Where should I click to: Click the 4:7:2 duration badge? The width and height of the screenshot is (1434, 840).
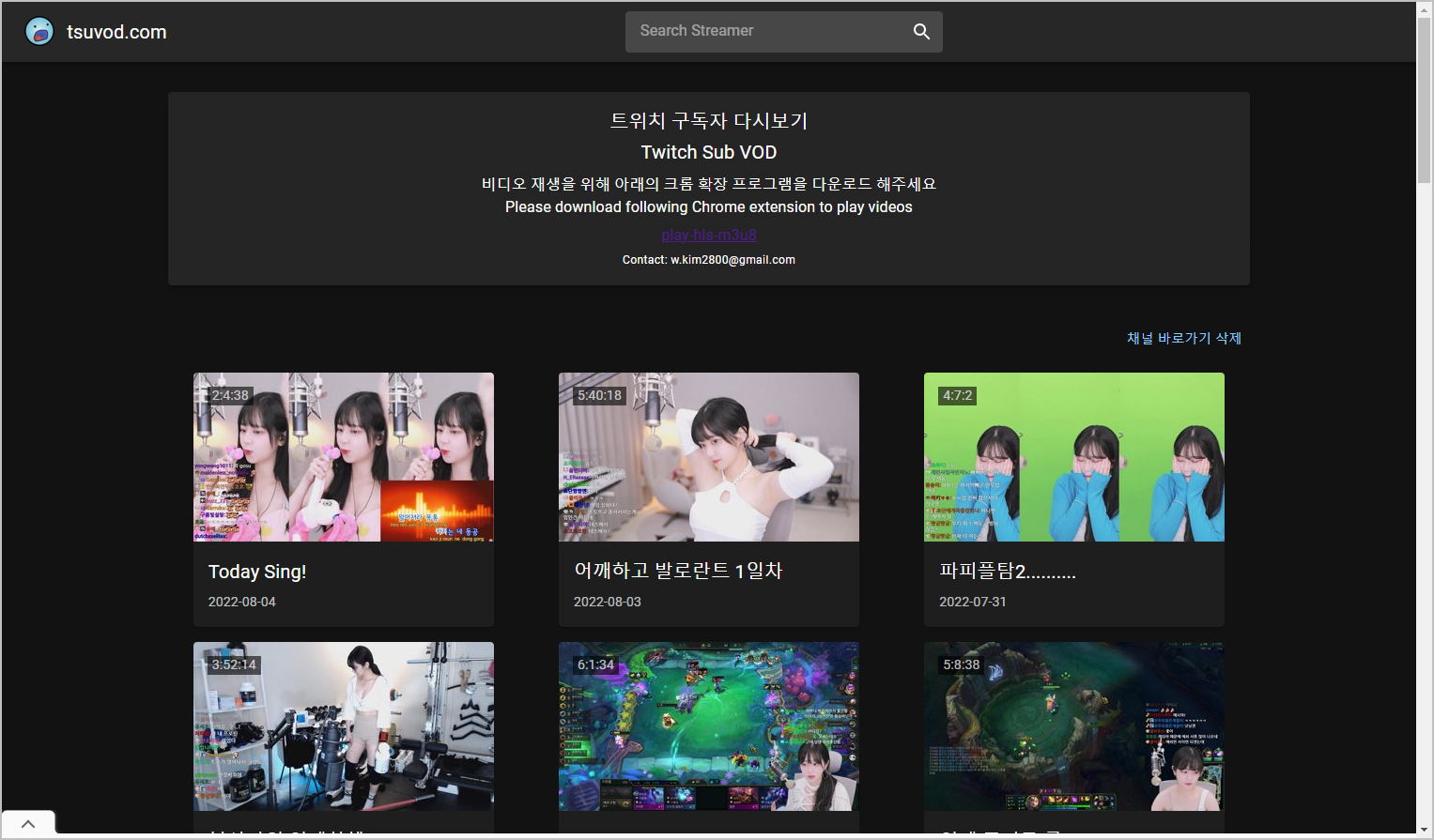[958, 395]
